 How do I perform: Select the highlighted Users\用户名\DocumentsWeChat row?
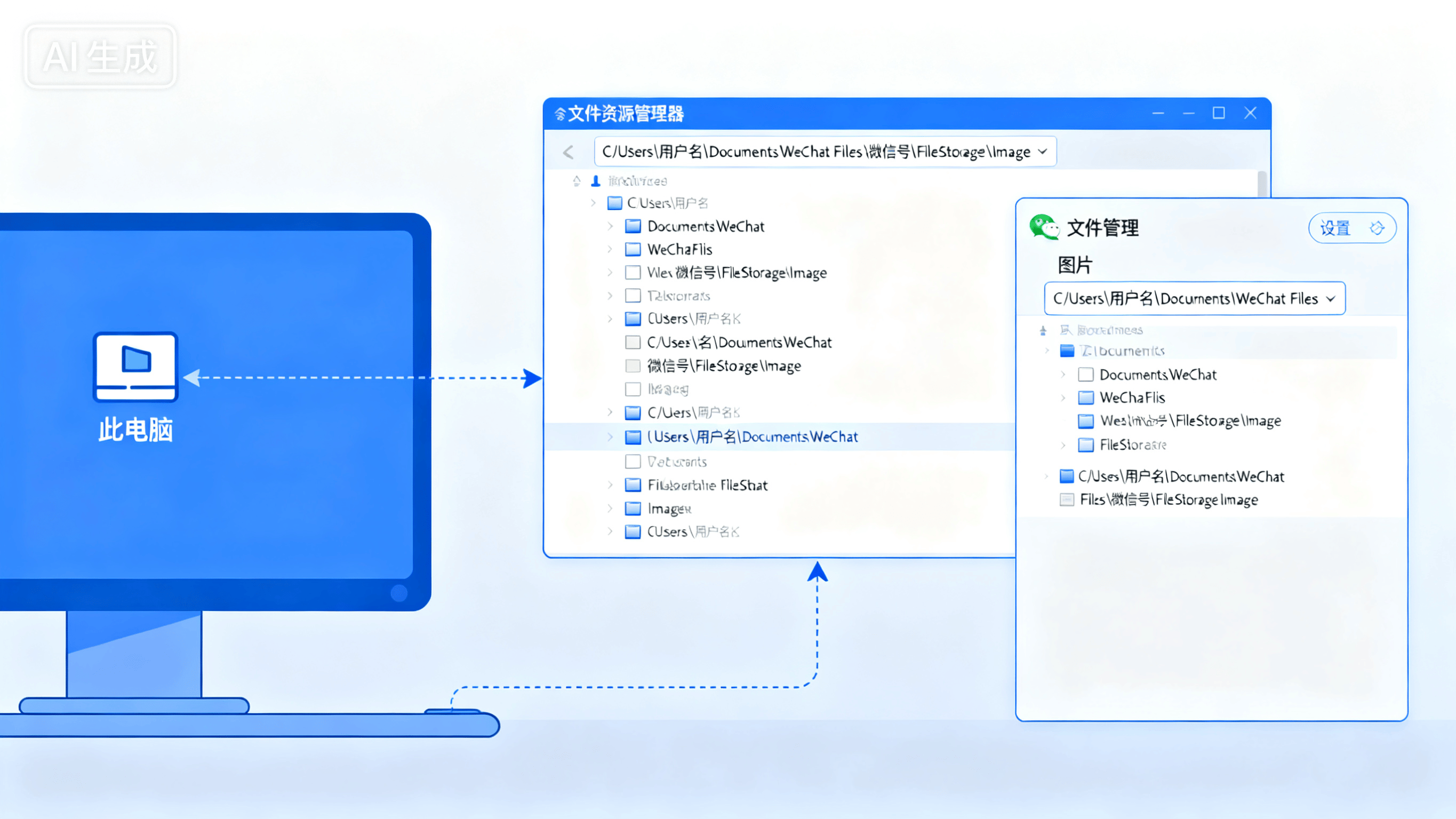pyautogui.click(x=752, y=436)
